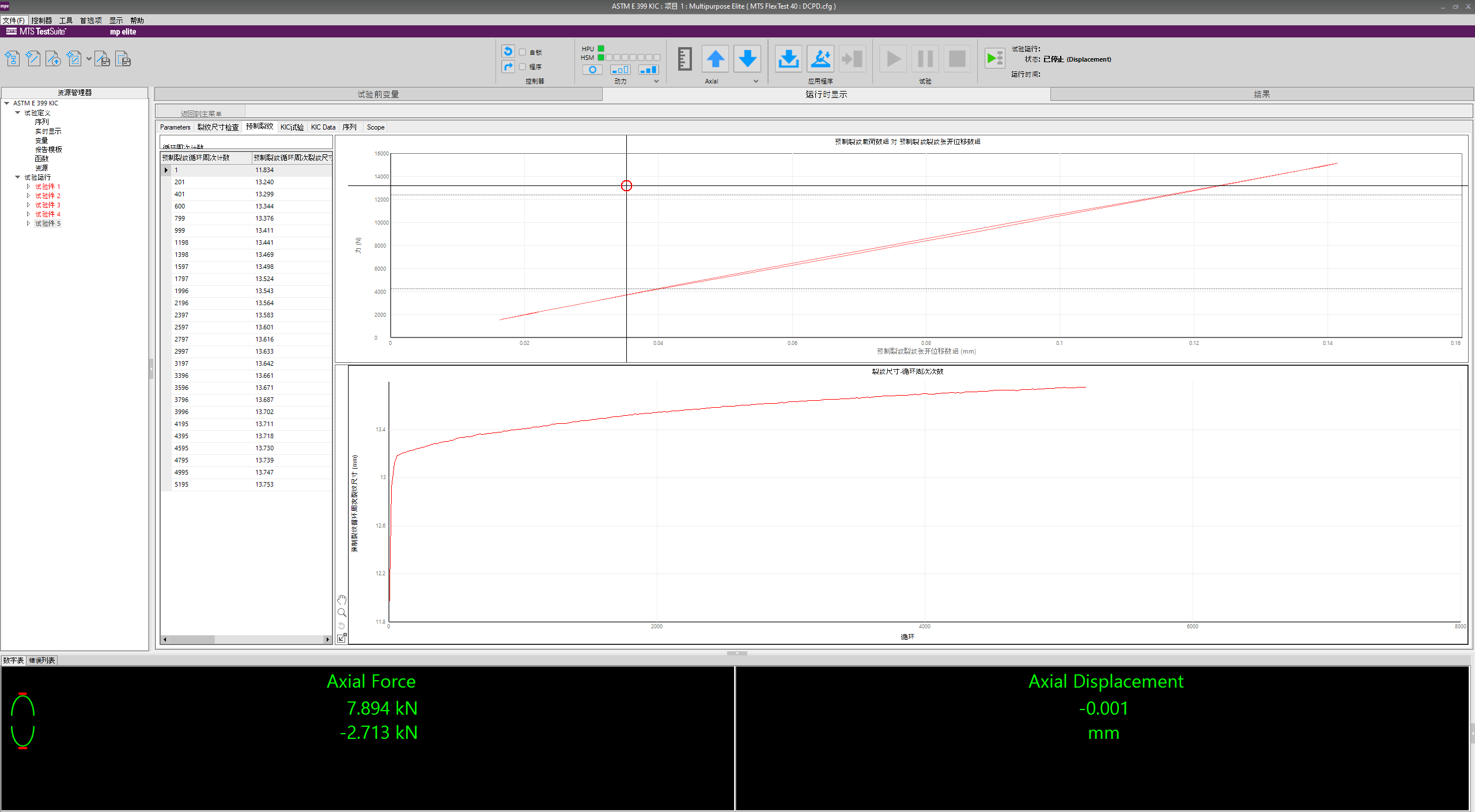This screenshot has height=812, width=1475.
Task: Expand the chart with the maximize icon
Action: coord(342,638)
